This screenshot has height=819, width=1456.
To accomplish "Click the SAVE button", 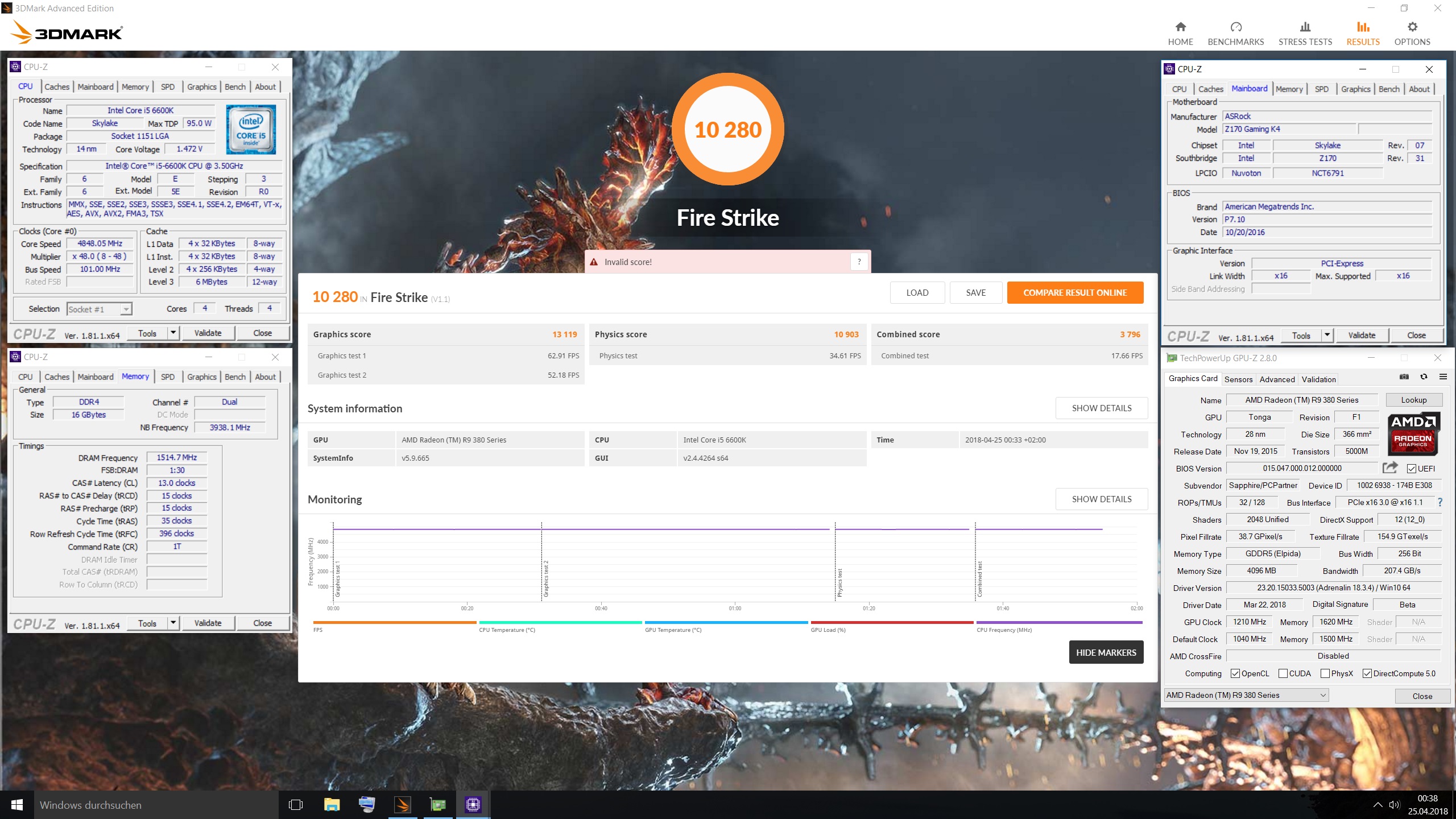I will pos(976,293).
